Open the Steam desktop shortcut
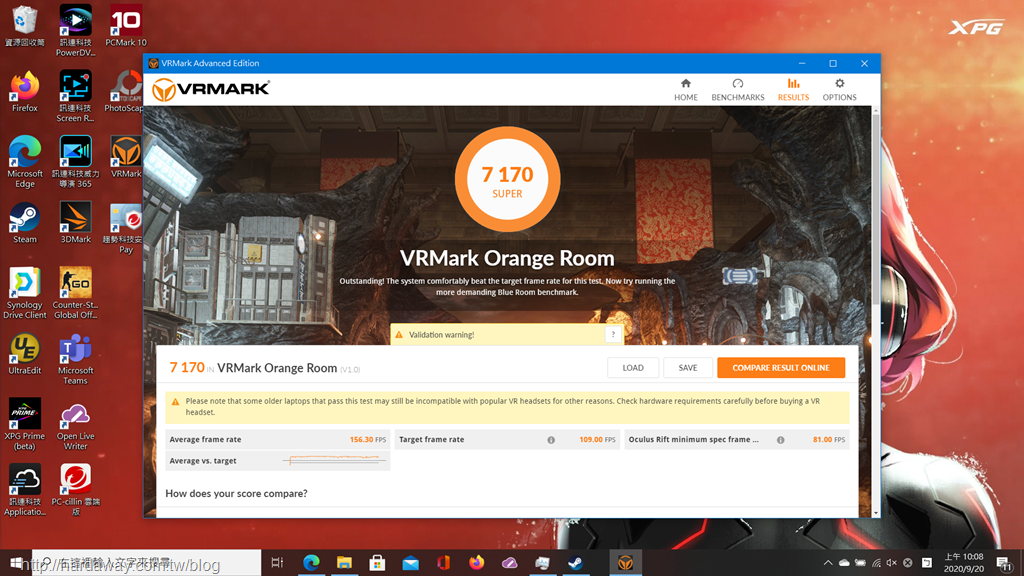The width and height of the screenshot is (1024, 576). (24, 223)
